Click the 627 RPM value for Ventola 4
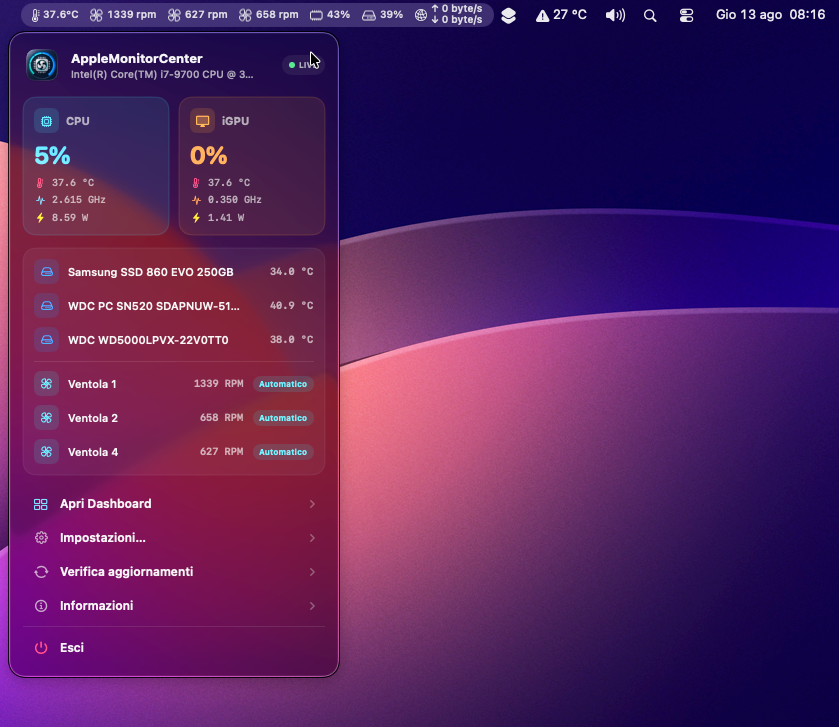The width and height of the screenshot is (839, 727). tap(222, 451)
